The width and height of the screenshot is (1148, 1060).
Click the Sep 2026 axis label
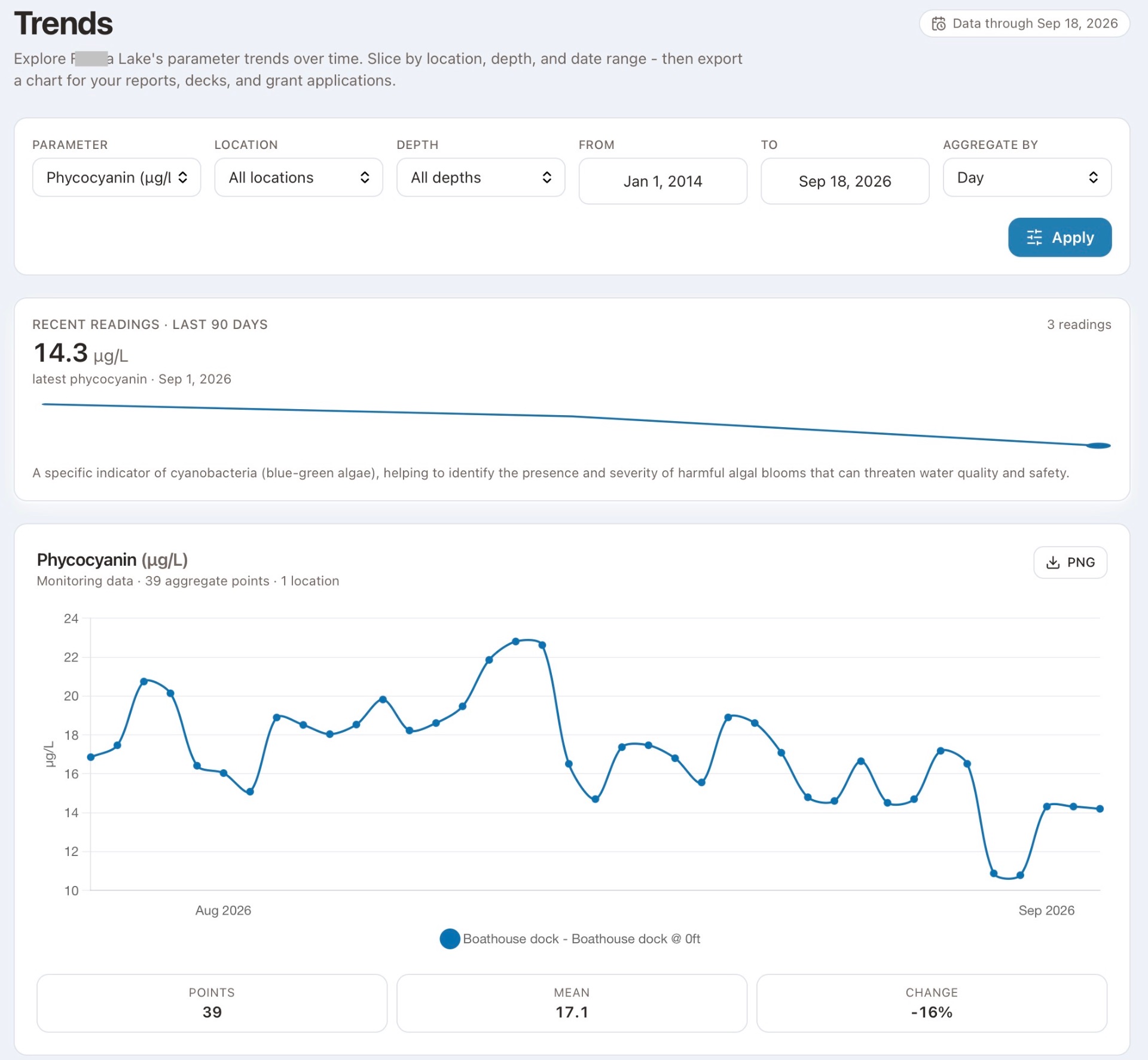tap(1046, 910)
